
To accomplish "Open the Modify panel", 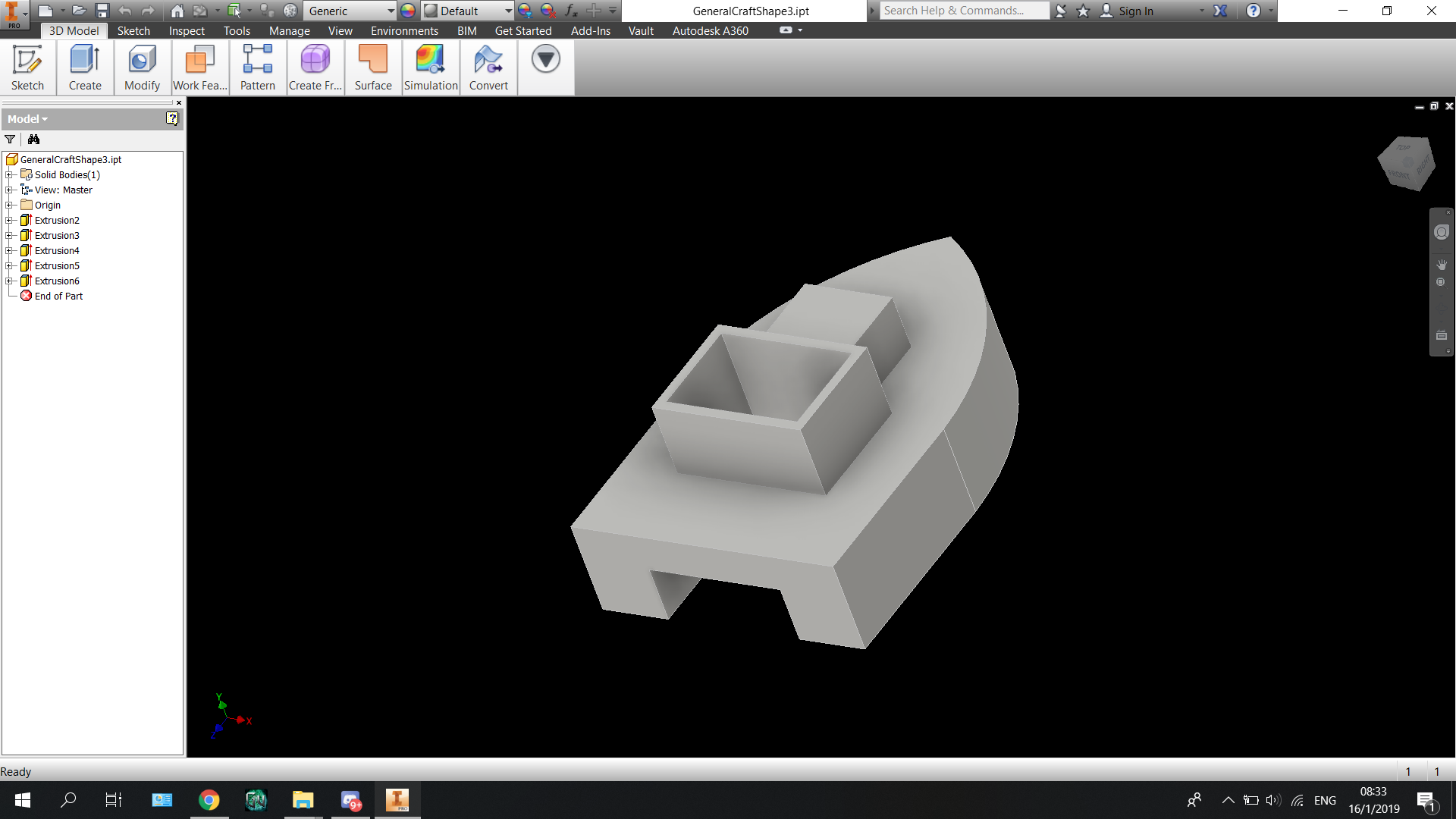I will click(142, 67).
